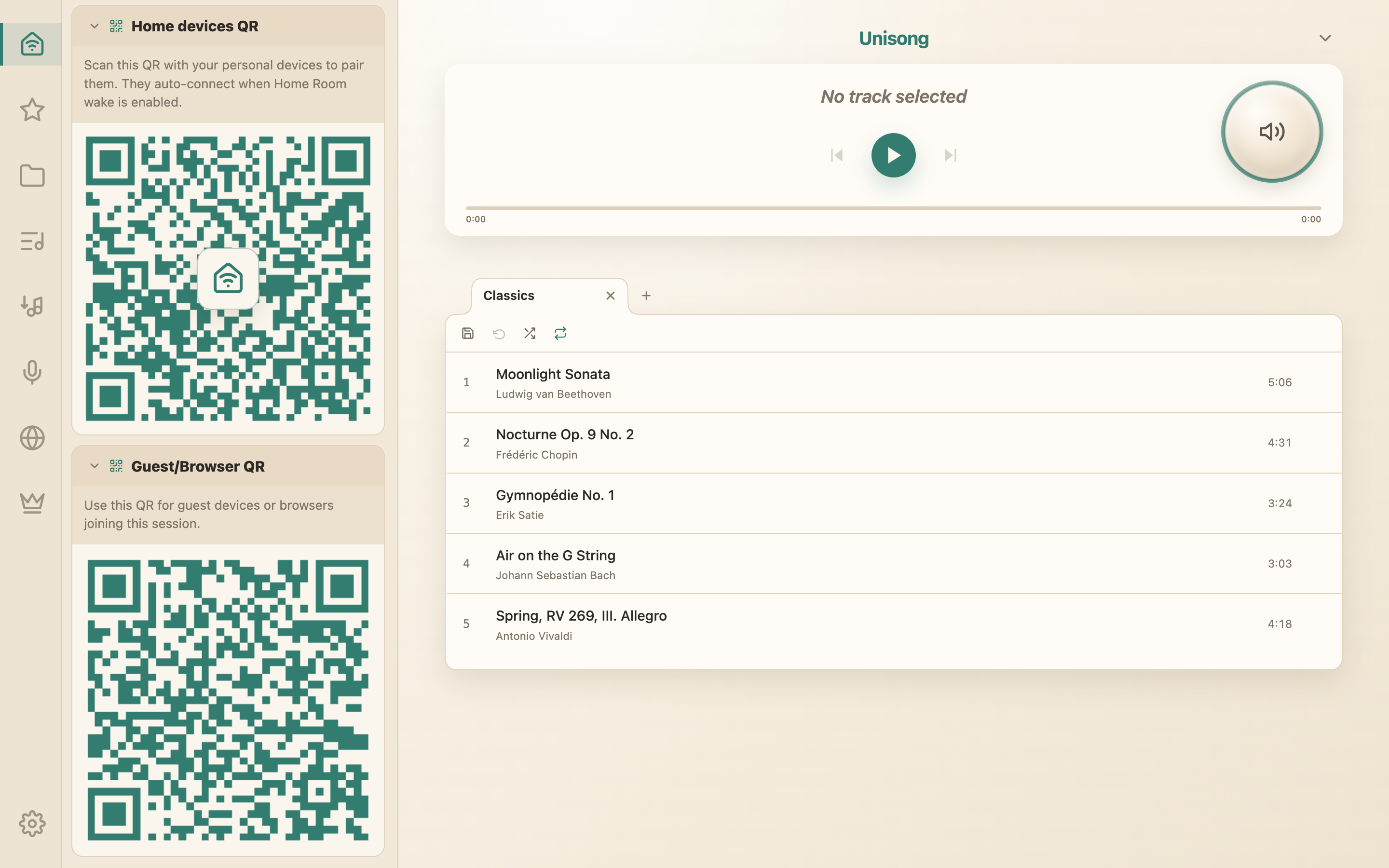Select the Classics playlist tab
1389x868 pixels.
click(x=549, y=296)
